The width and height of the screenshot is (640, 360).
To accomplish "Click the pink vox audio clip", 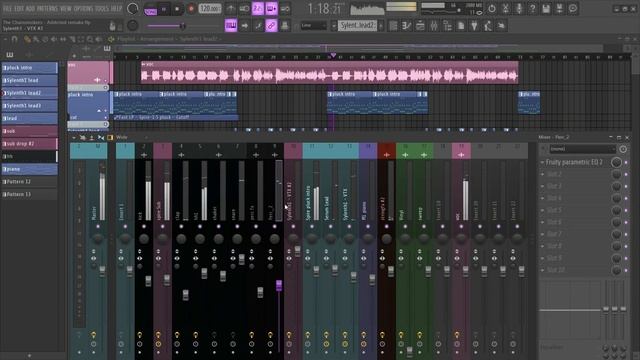I will [329, 73].
